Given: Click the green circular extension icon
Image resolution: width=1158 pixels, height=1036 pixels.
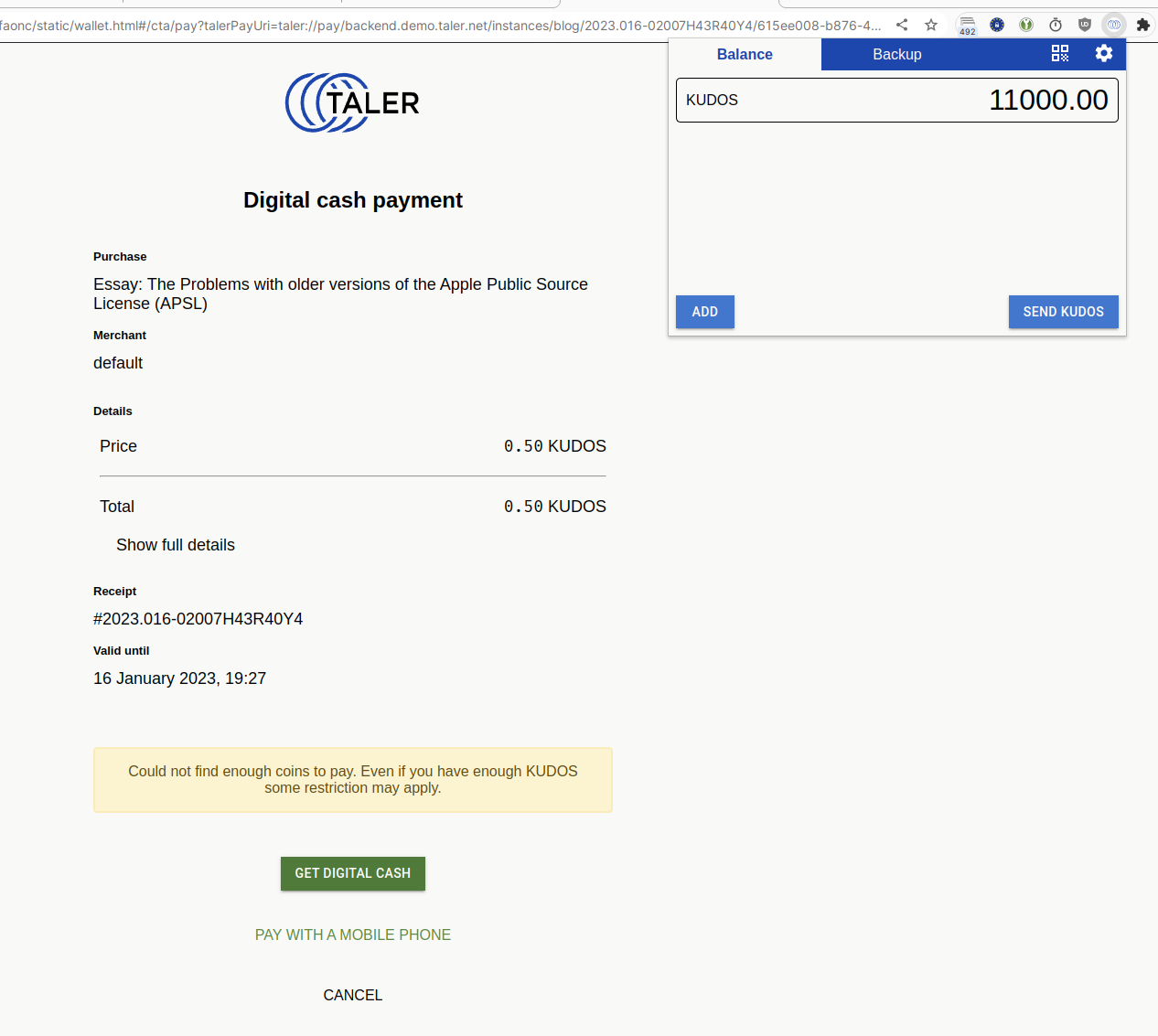Looking at the screenshot, I should (1026, 25).
